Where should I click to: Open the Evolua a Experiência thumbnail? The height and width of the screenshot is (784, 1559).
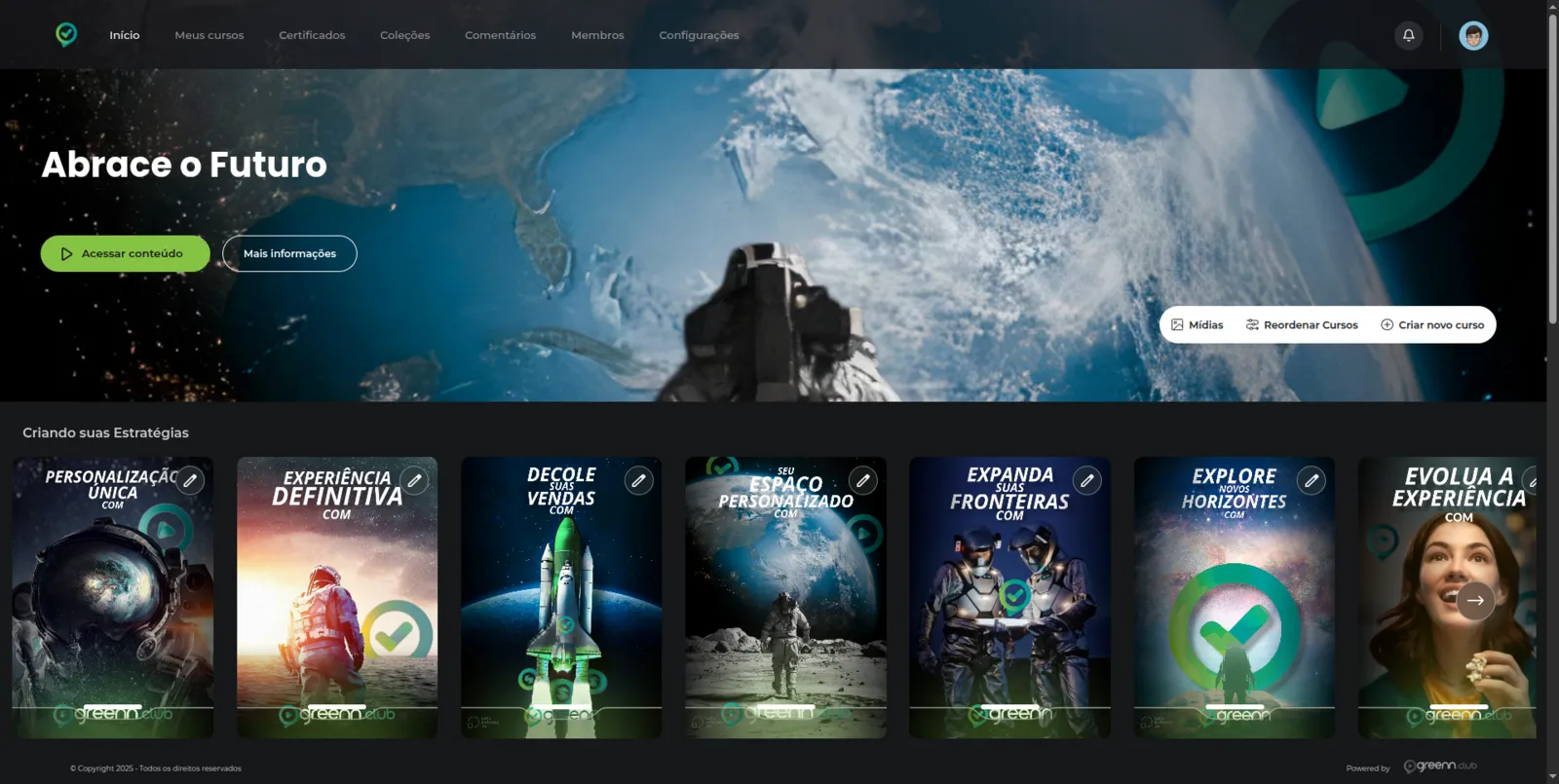click(1447, 597)
